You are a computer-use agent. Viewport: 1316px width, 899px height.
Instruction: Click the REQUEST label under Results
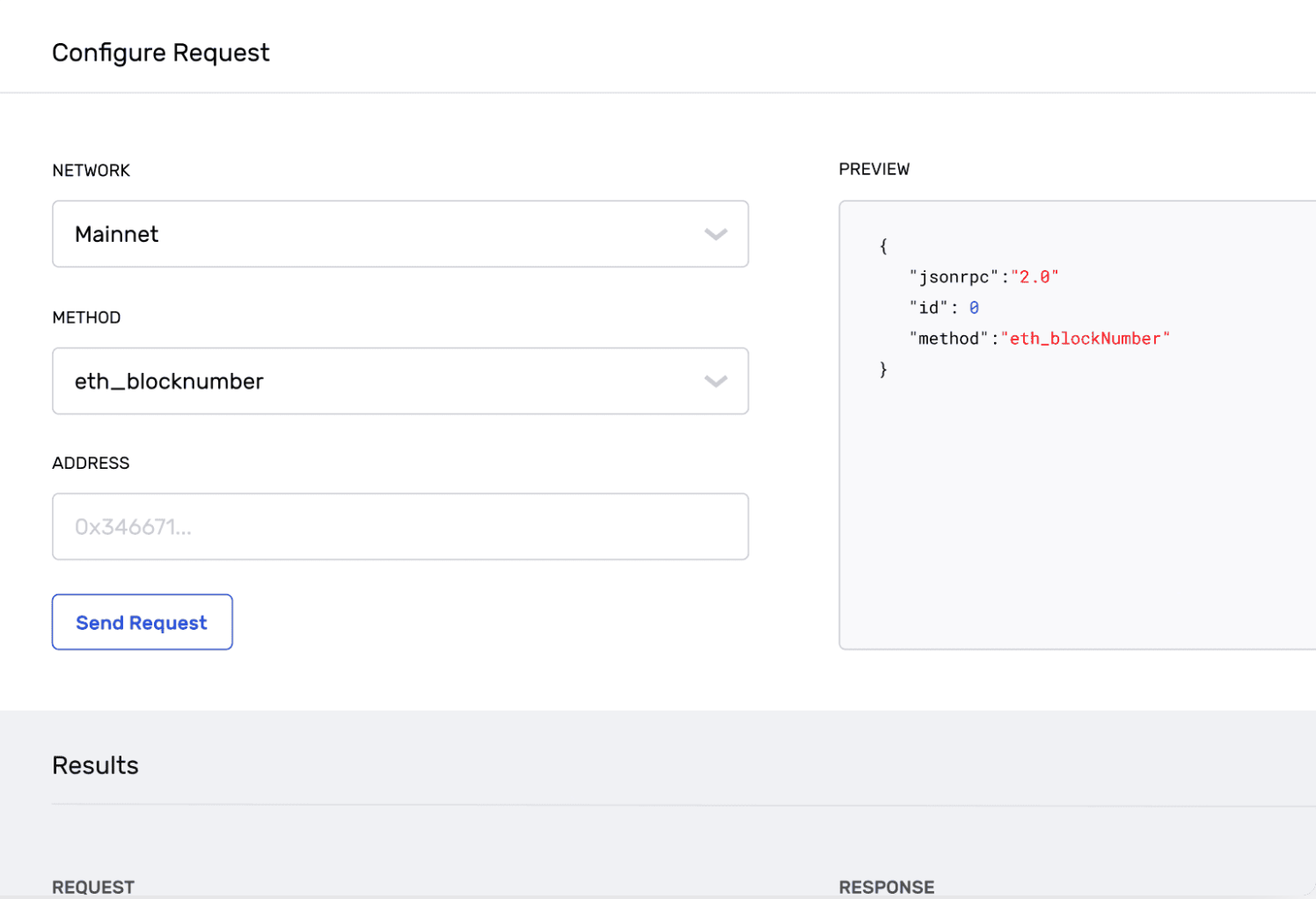click(93, 887)
